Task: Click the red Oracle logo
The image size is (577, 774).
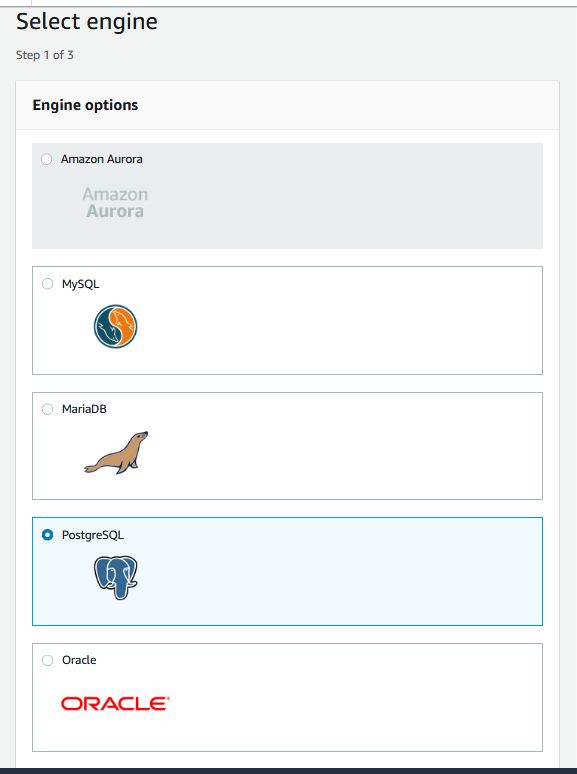Action: (115, 703)
